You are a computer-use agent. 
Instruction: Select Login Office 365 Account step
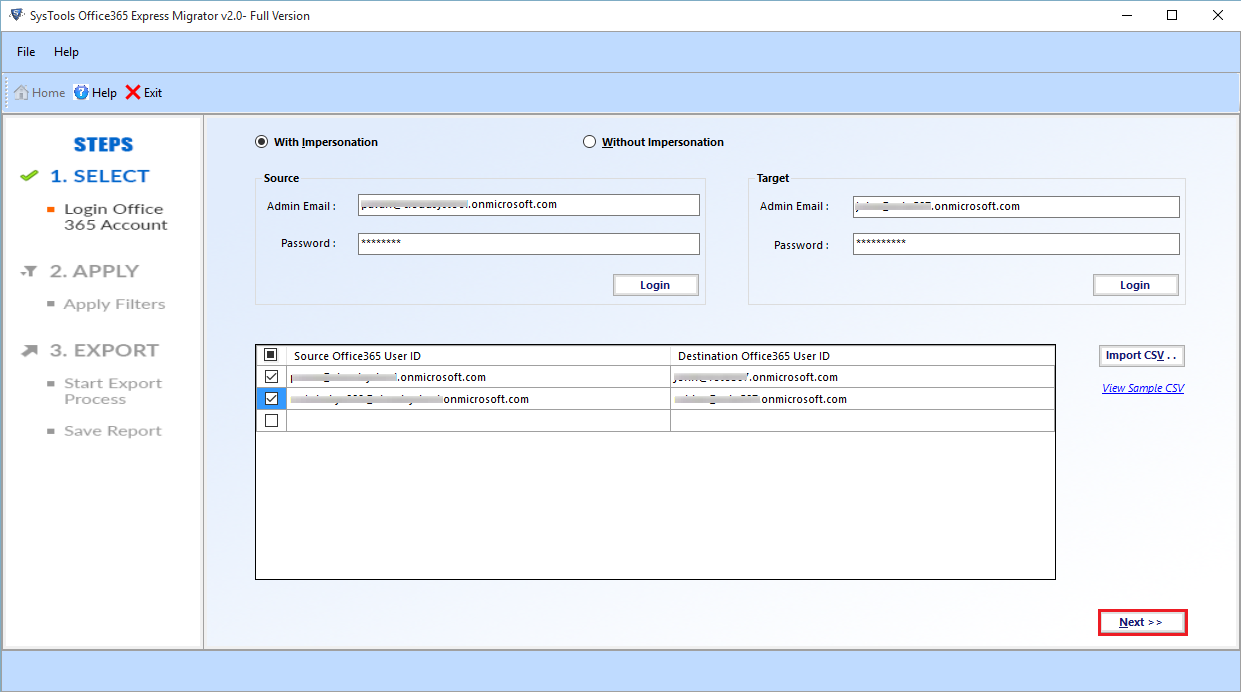(x=115, y=217)
